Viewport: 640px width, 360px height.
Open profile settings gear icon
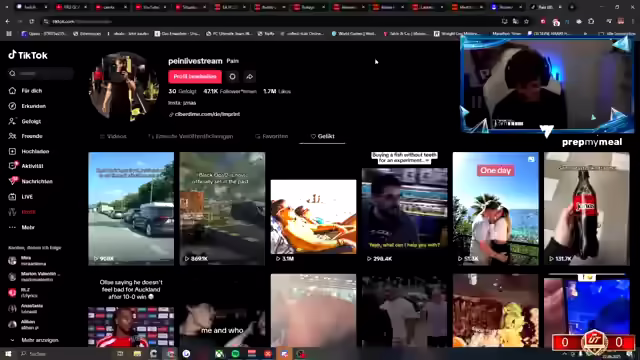pos(232,77)
